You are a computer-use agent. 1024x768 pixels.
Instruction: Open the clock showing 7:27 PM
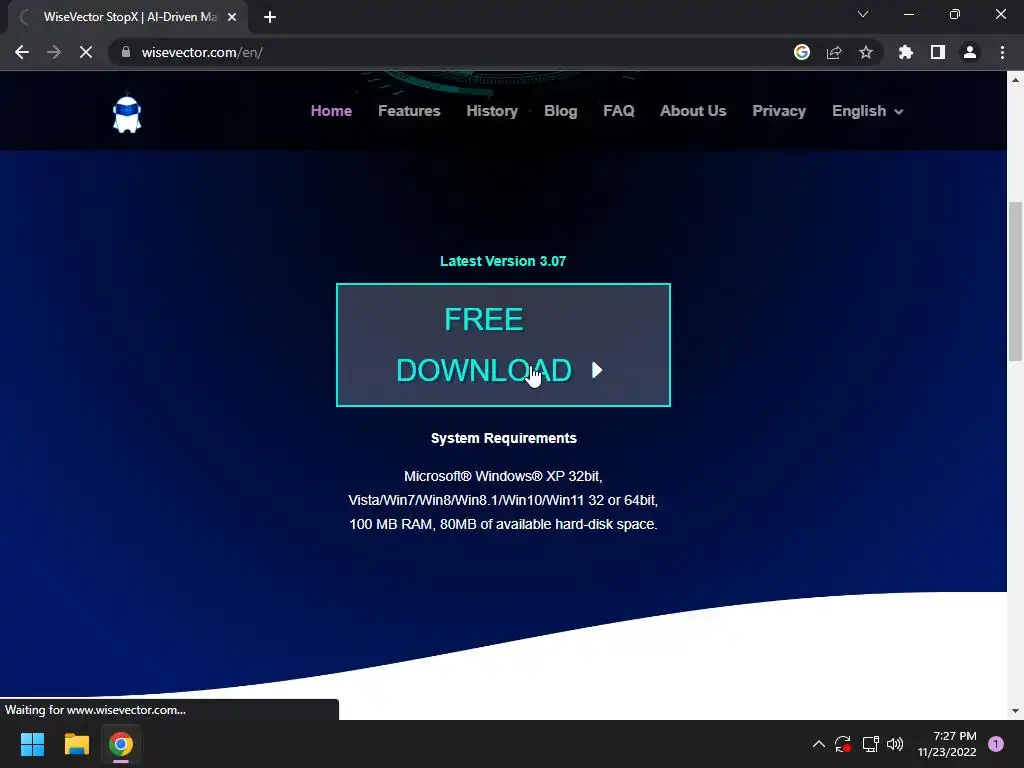pyautogui.click(x=947, y=744)
